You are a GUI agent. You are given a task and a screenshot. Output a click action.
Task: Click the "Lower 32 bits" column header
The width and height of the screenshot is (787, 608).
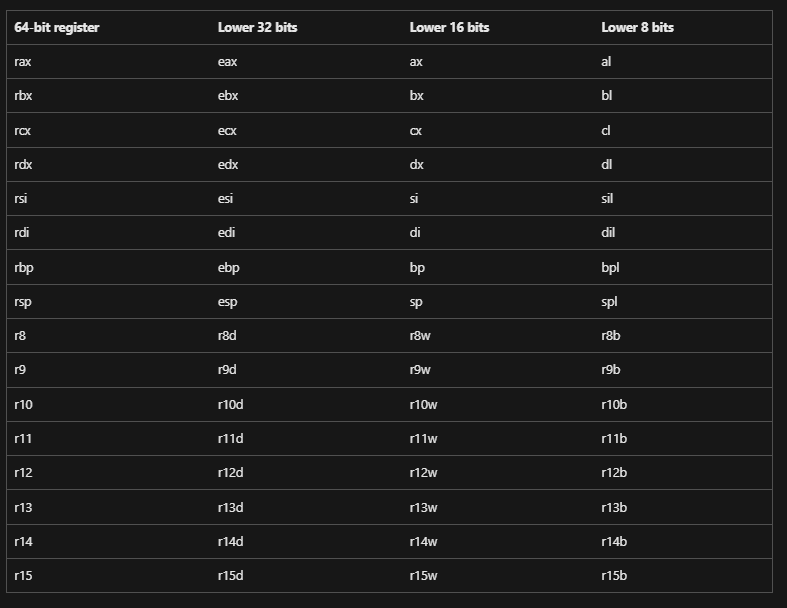click(x=257, y=28)
